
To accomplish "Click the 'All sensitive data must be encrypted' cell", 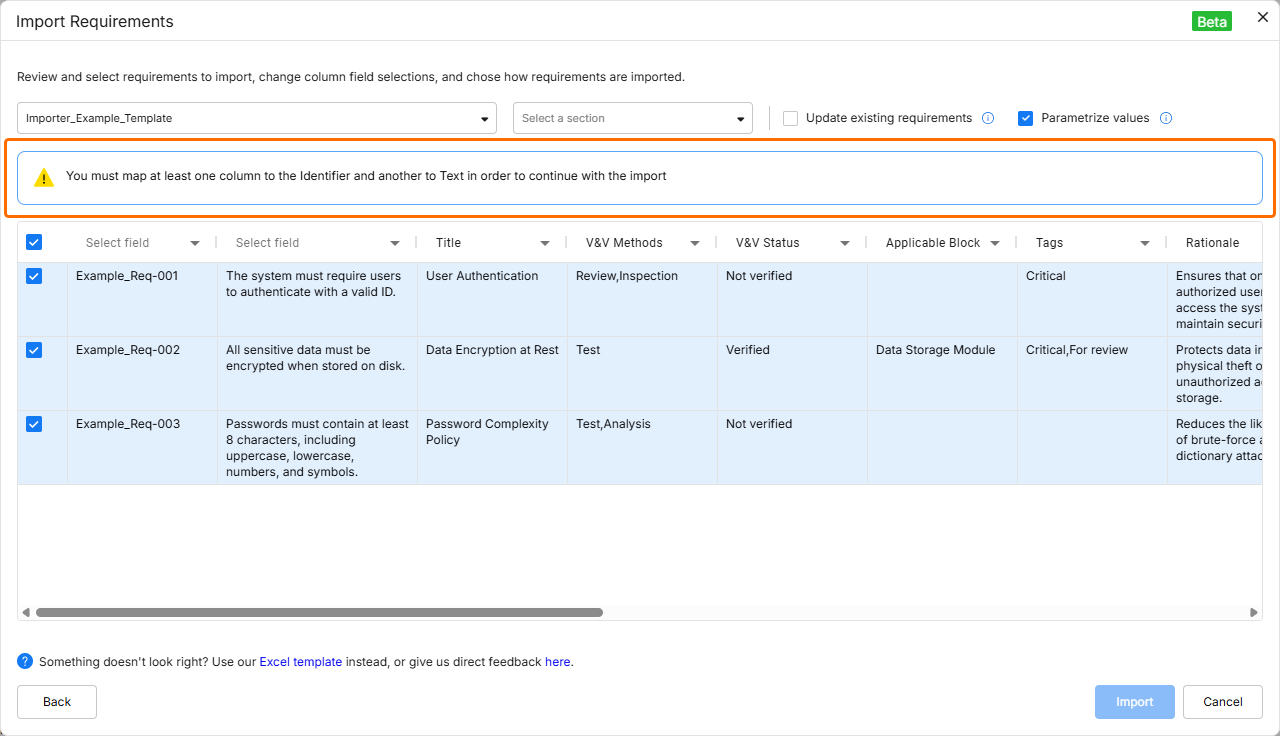I will click(x=317, y=374).
